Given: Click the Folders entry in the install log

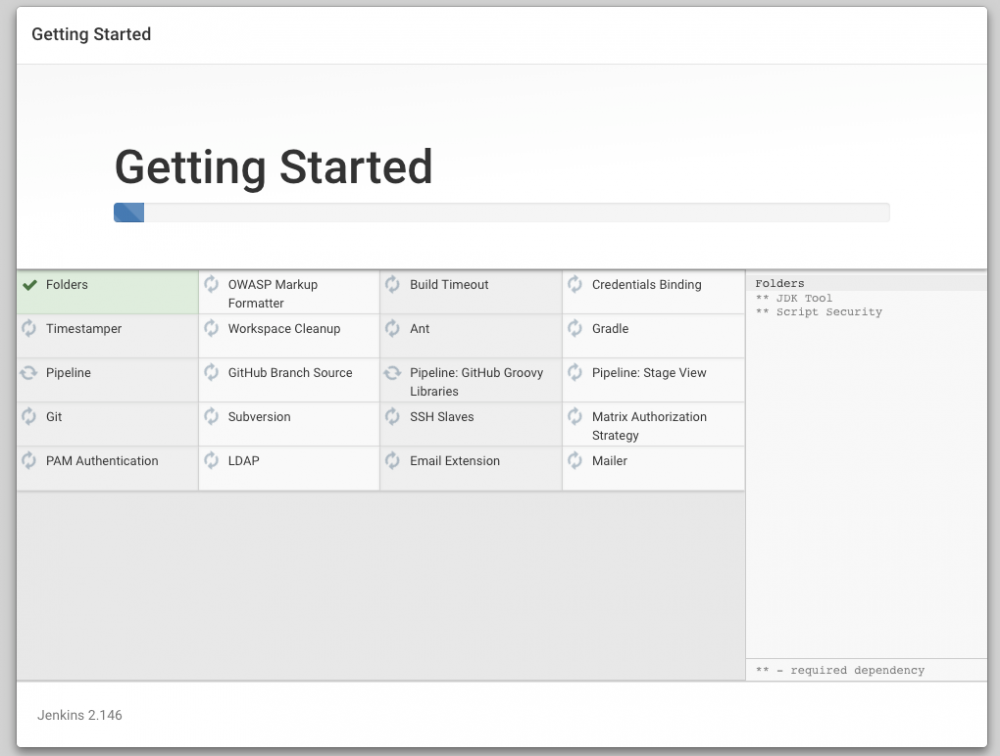Looking at the screenshot, I should tap(780, 284).
